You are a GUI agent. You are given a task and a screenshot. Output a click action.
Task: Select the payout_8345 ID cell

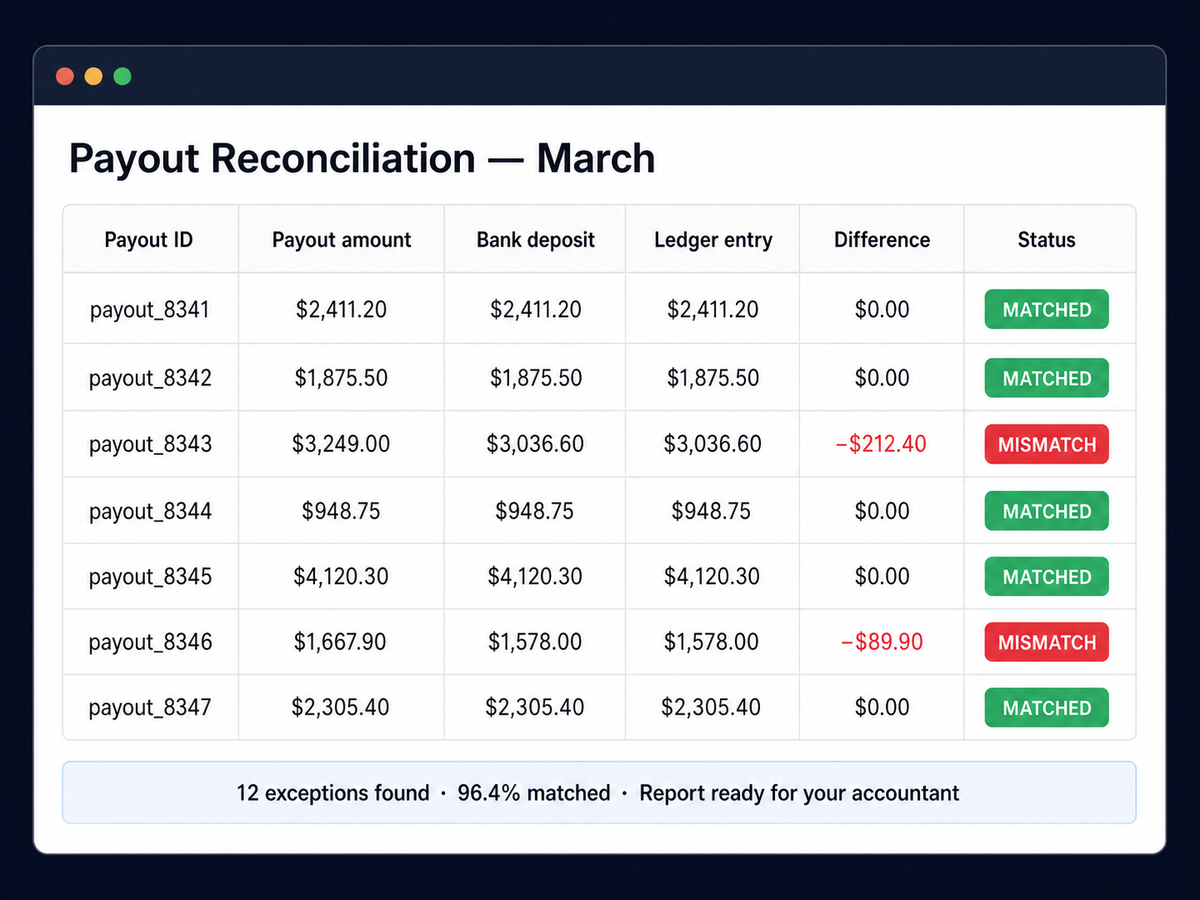pyautogui.click(x=150, y=577)
